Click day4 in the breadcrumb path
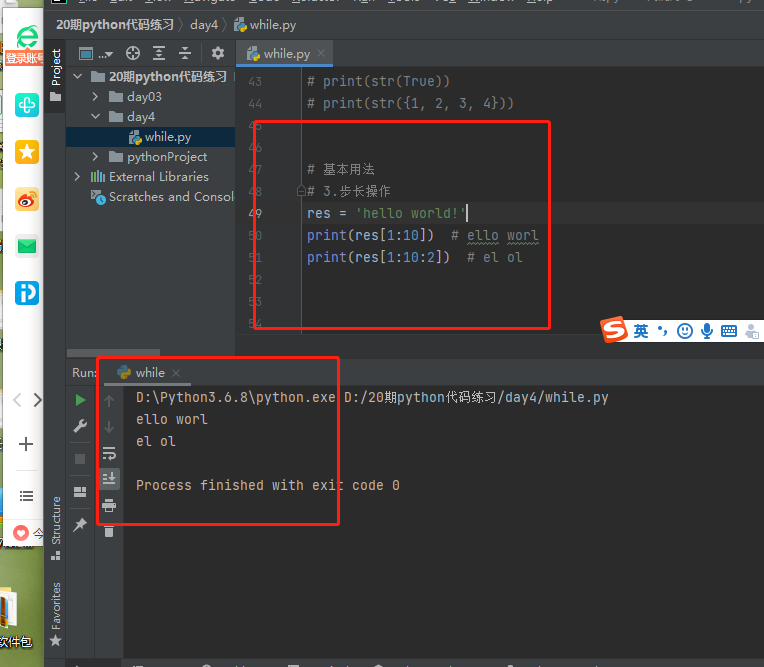This screenshot has height=667, width=764. point(204,25)
